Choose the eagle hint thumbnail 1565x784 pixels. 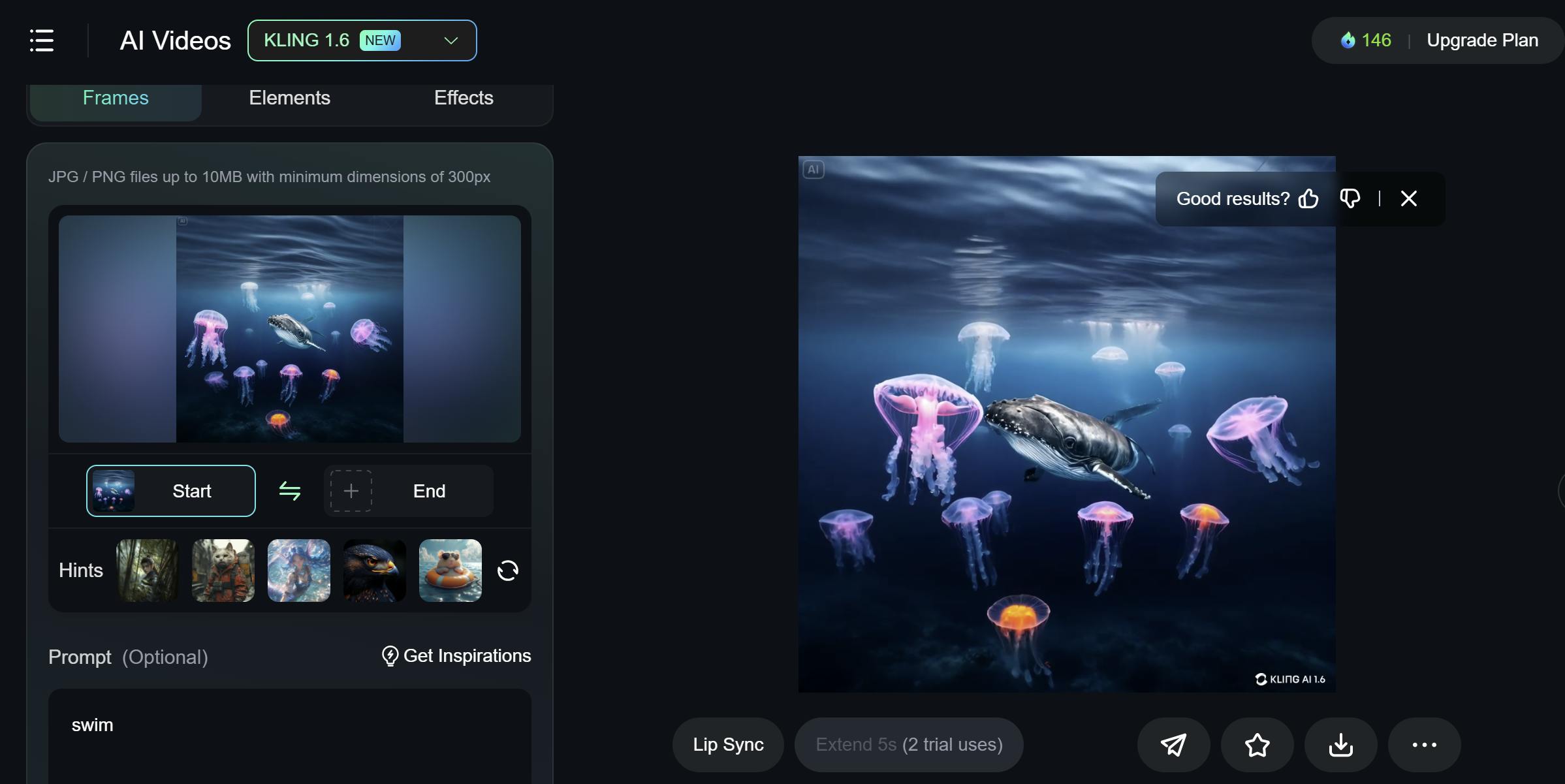(375, 571)
